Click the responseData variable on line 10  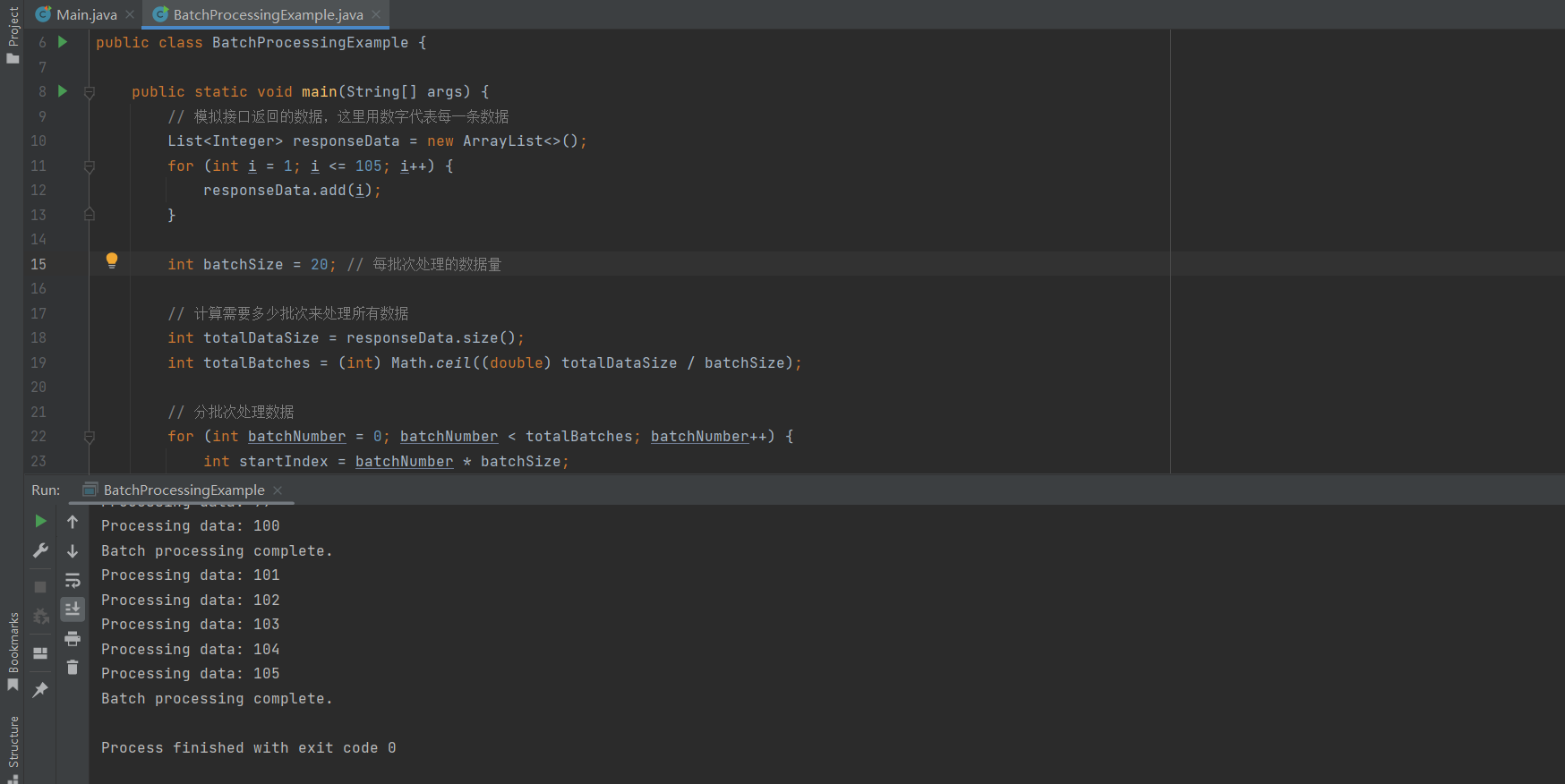click(x=346, y=141)
